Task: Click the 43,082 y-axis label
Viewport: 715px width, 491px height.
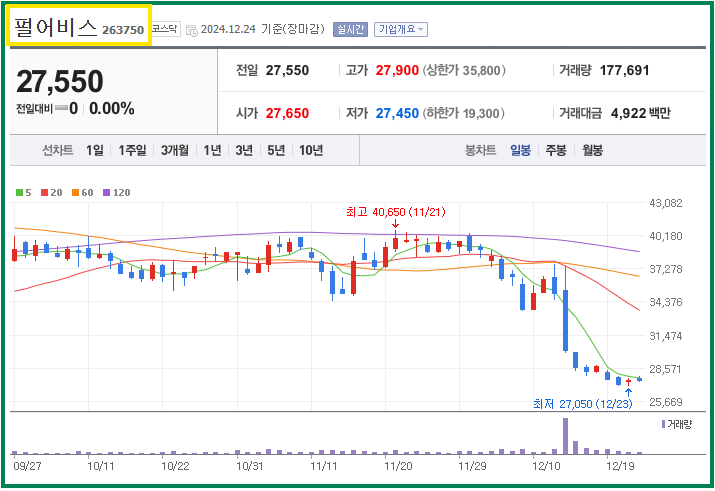Action: [x=666, y=203]
